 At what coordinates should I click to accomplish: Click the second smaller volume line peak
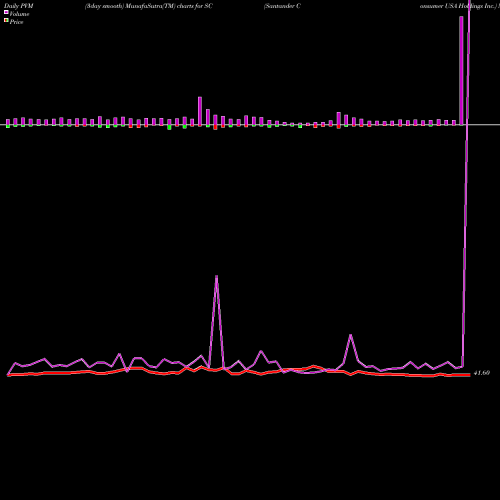(x=351, y=335)
